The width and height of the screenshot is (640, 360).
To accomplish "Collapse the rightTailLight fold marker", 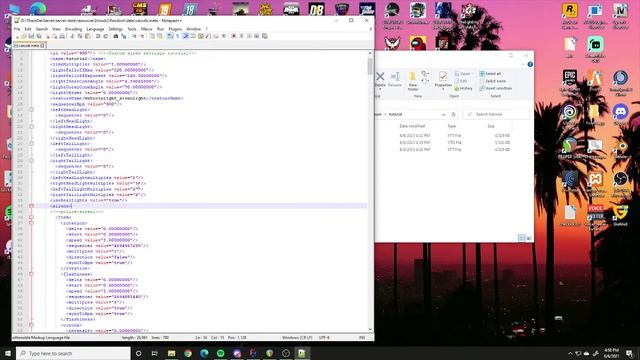I will [x=31, y=161].
